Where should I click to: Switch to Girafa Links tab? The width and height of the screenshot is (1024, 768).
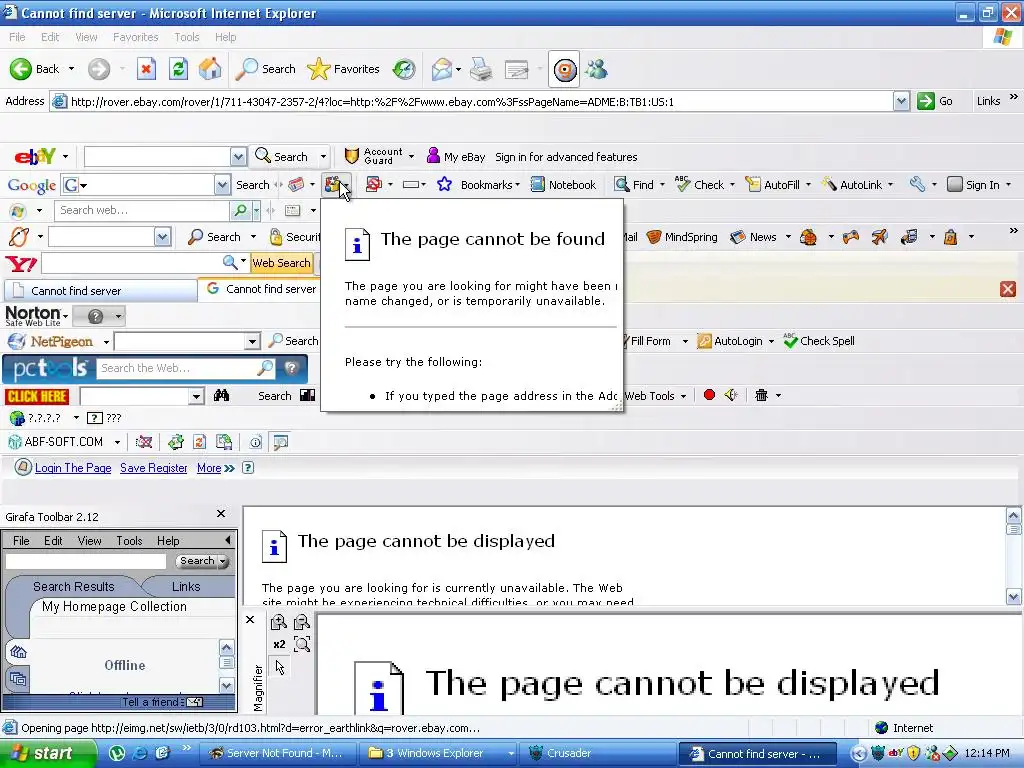(x=186, y=586)
